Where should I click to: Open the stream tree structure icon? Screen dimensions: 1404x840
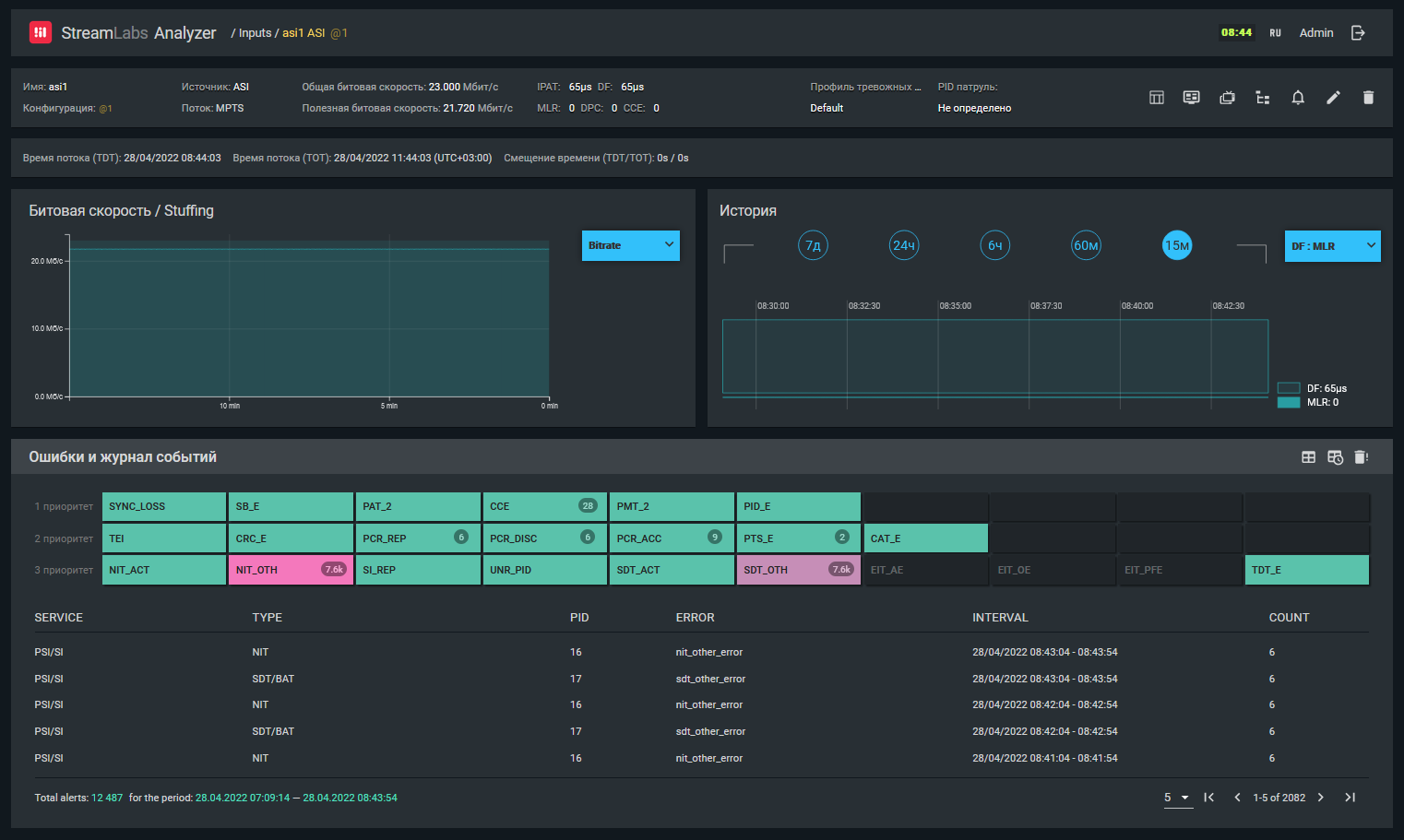point(1263,98)
